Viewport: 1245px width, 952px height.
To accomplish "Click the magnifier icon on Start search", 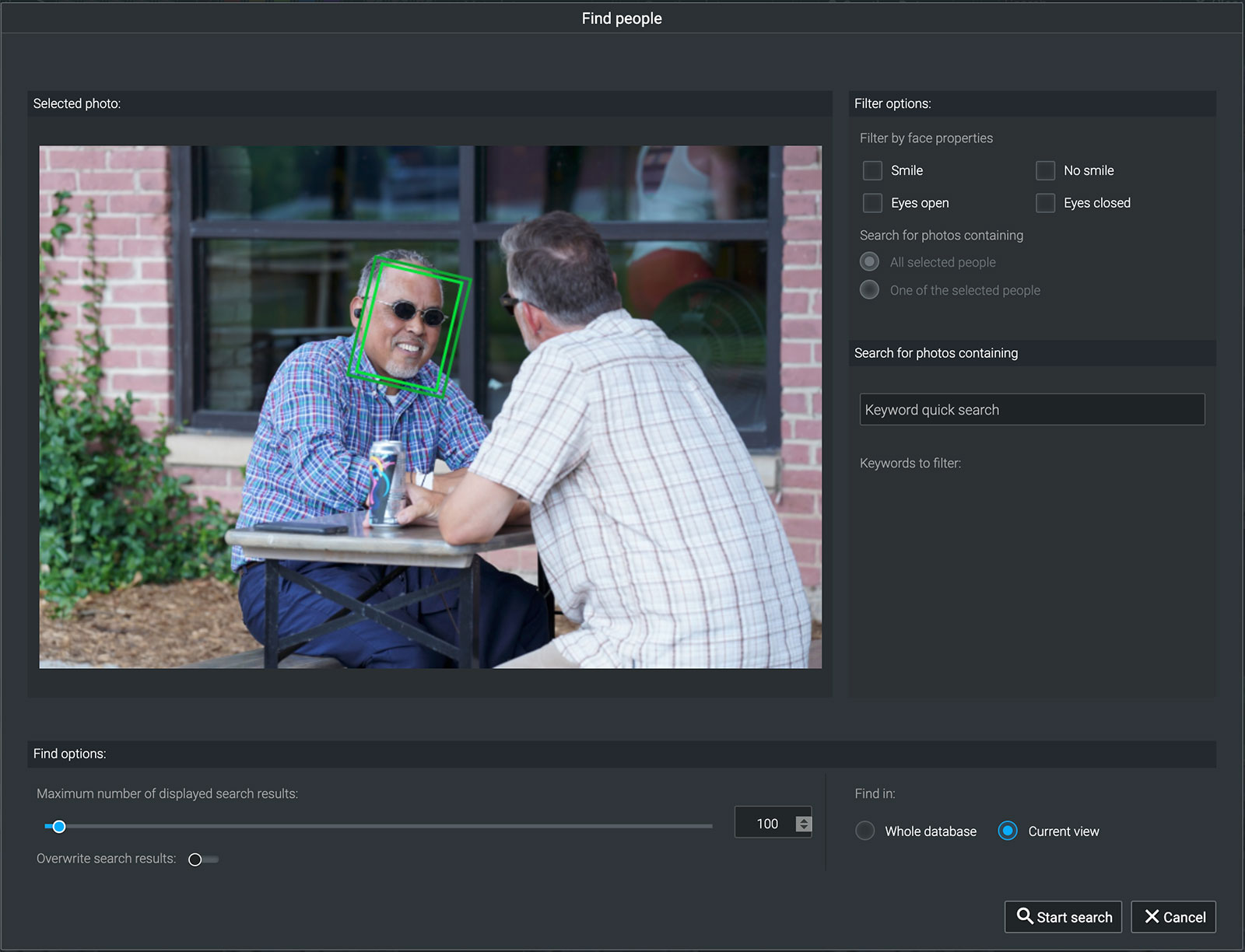I will point(1025,916).
